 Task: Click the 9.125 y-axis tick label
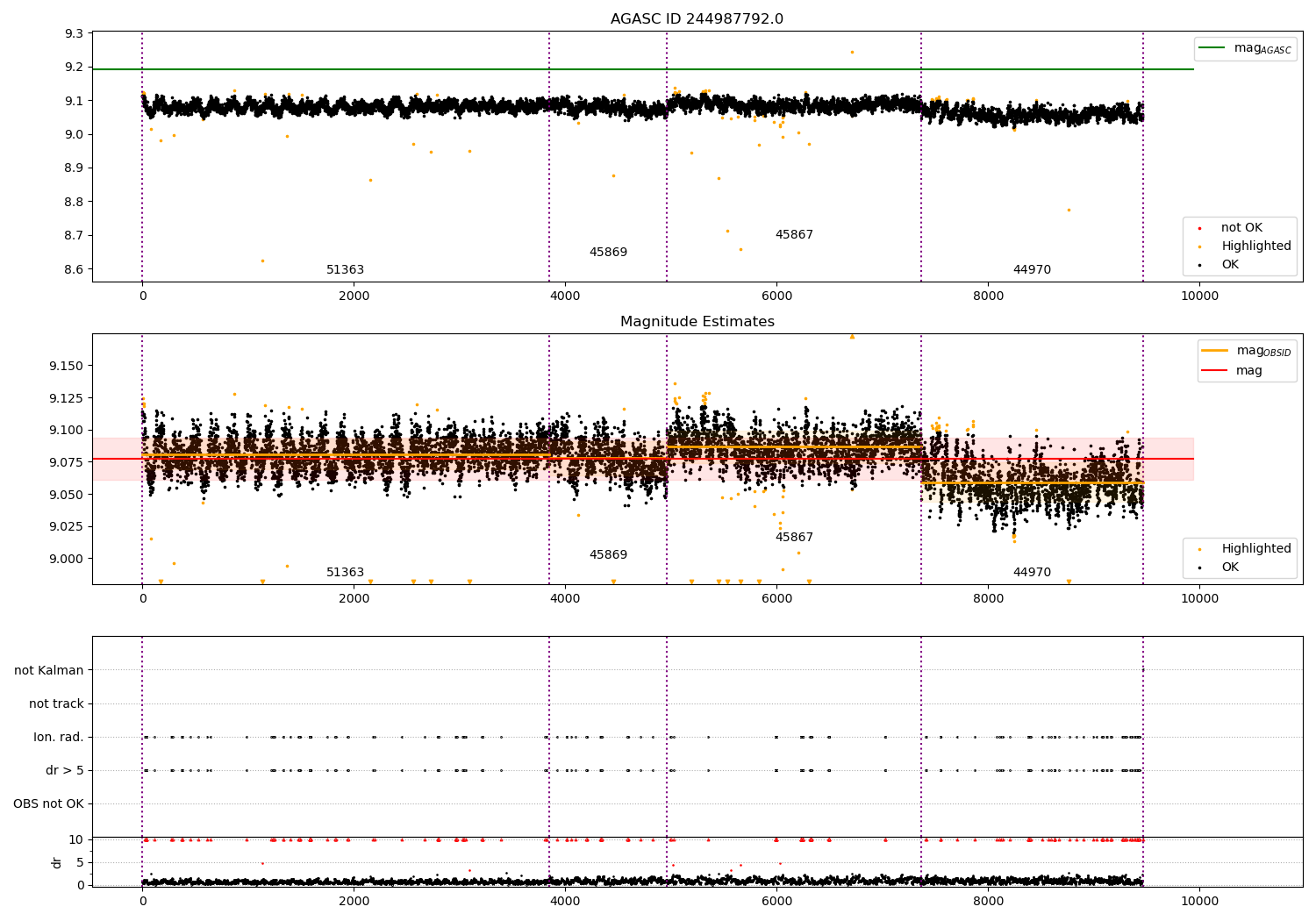point(67,398)
